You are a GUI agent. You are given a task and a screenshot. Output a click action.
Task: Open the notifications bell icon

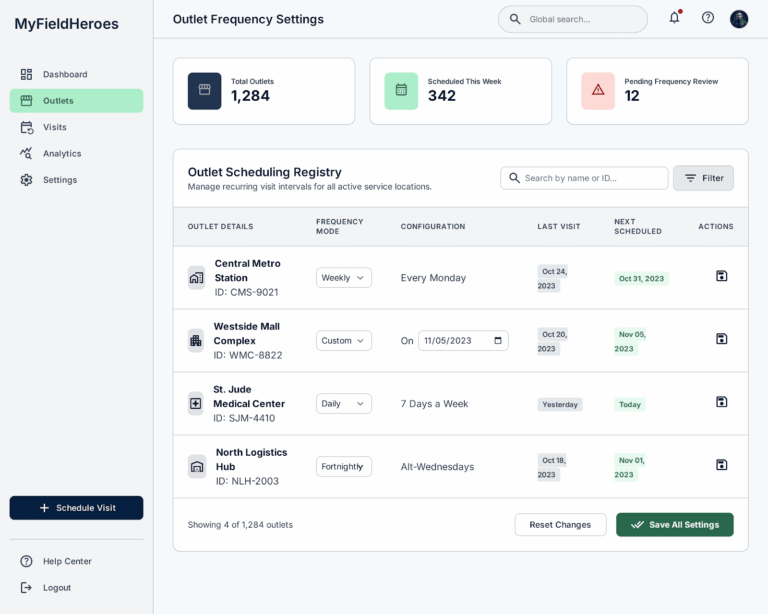click(x=674, y=18)
